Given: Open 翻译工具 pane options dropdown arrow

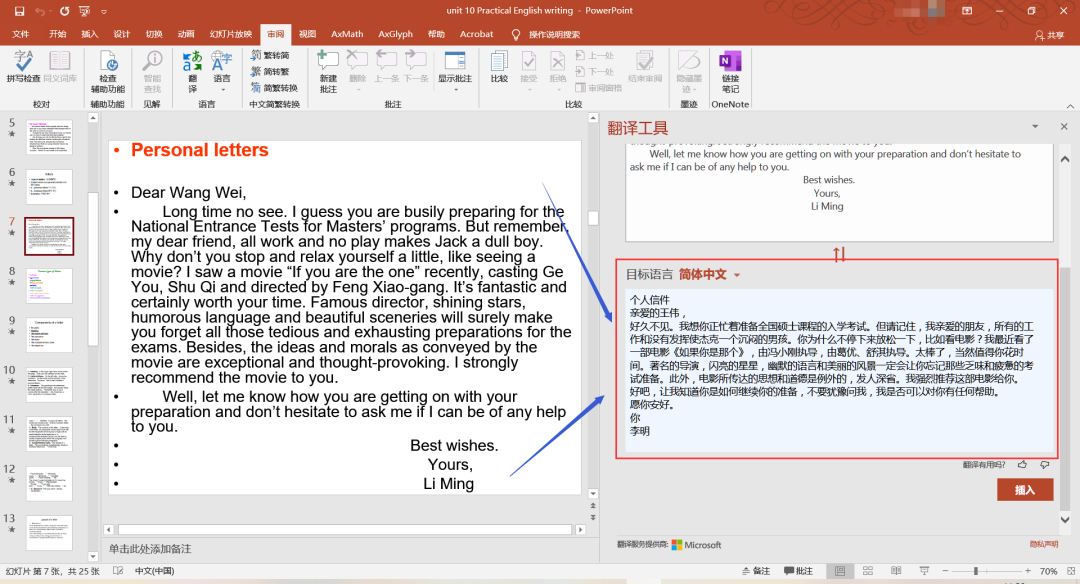Looking at the screenshot, I should tap(1035, 127).
